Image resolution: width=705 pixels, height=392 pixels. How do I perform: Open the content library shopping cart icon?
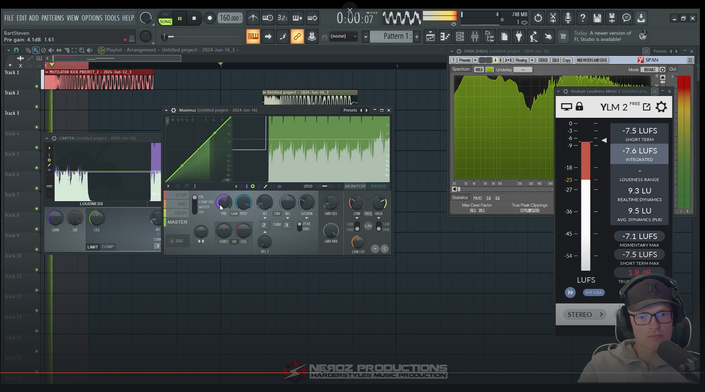(x=563, y=36)
